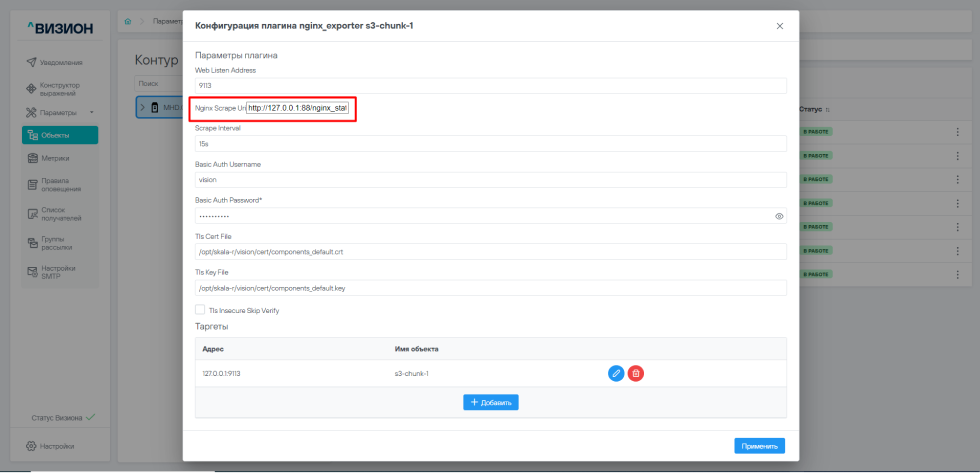Open Конструктор выражений in the sidebar
The height and width of the screenshot is (473, 980).
coord(61,89)
